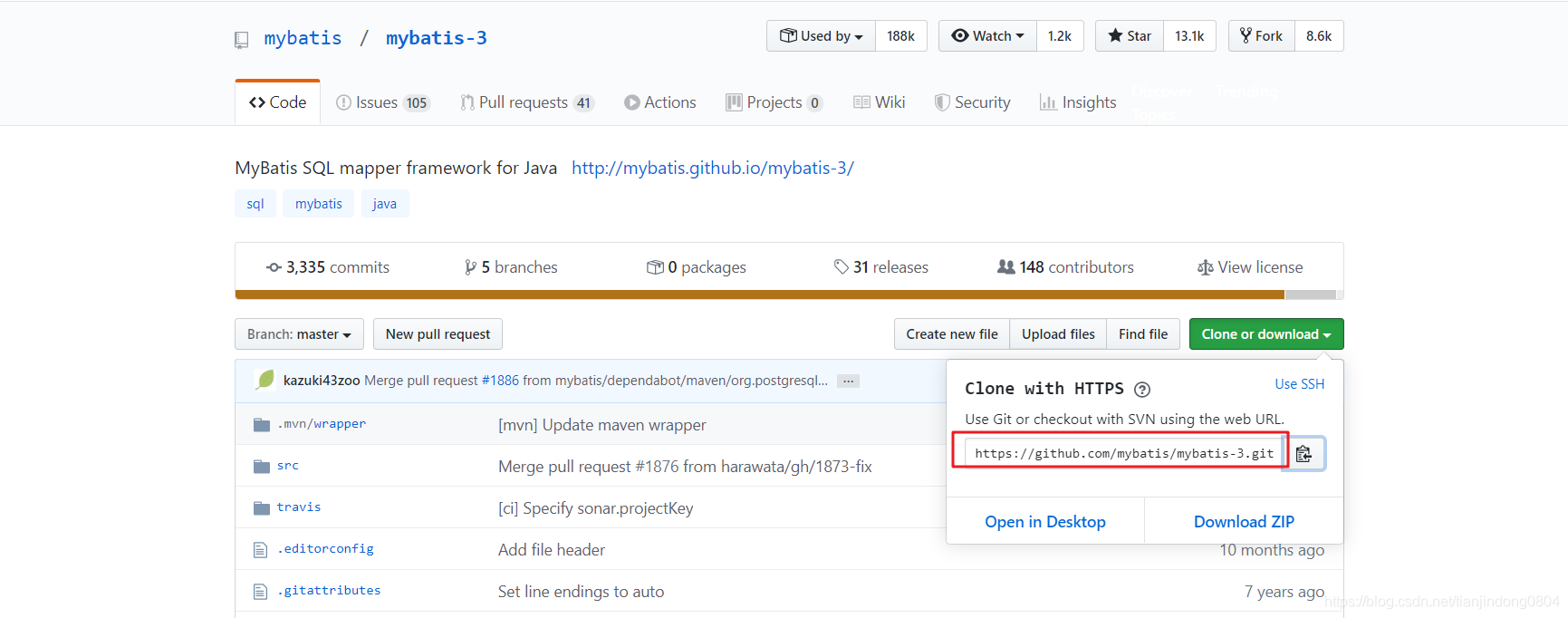
Task: Open the Clone or download dropdown
Action: tap(1266, 334)
